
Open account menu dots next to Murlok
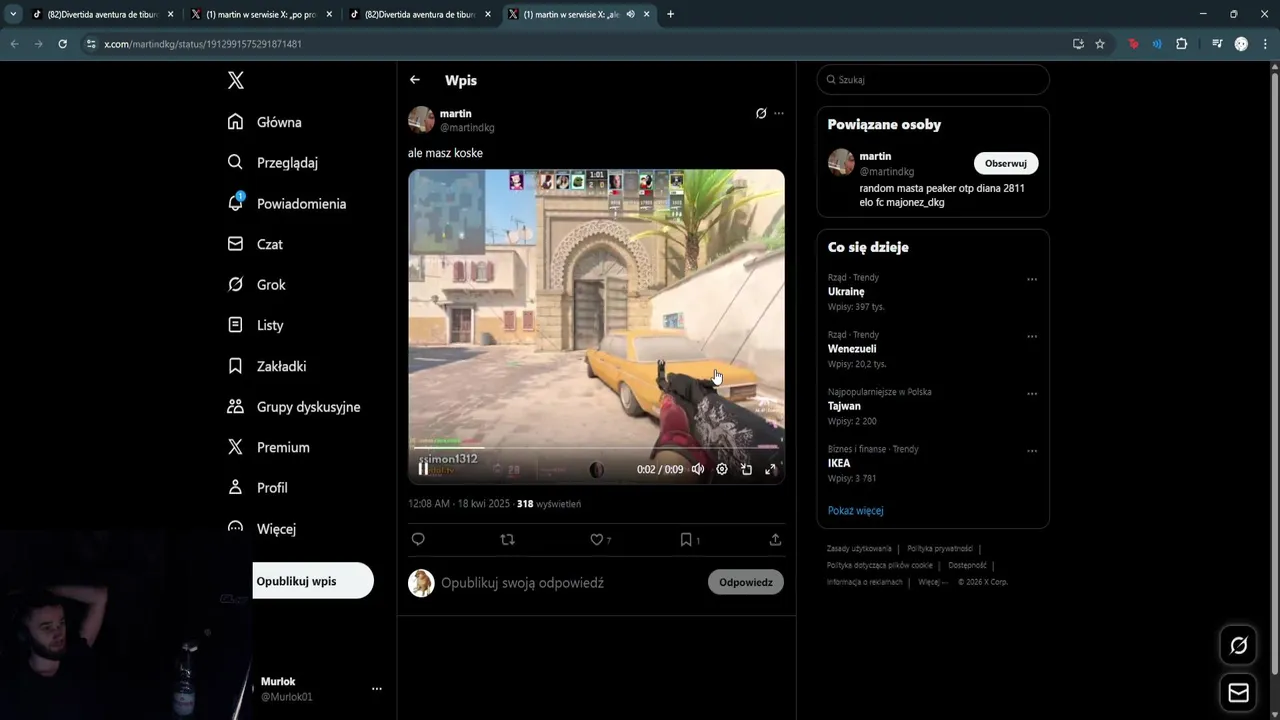pos(377,689)
